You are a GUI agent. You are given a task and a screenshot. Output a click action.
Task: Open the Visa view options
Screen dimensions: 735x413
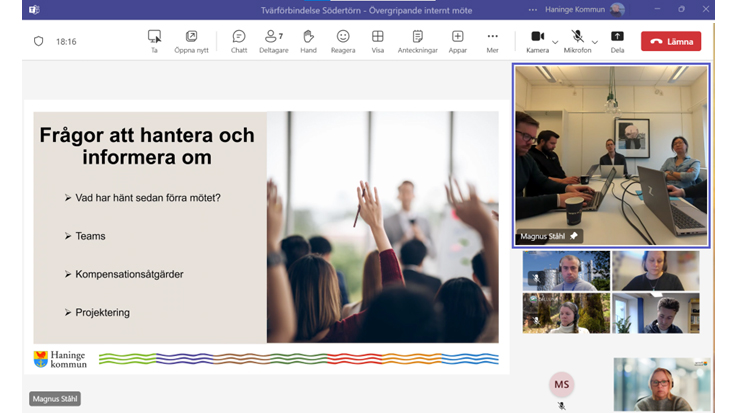click(x=377, y=40)
